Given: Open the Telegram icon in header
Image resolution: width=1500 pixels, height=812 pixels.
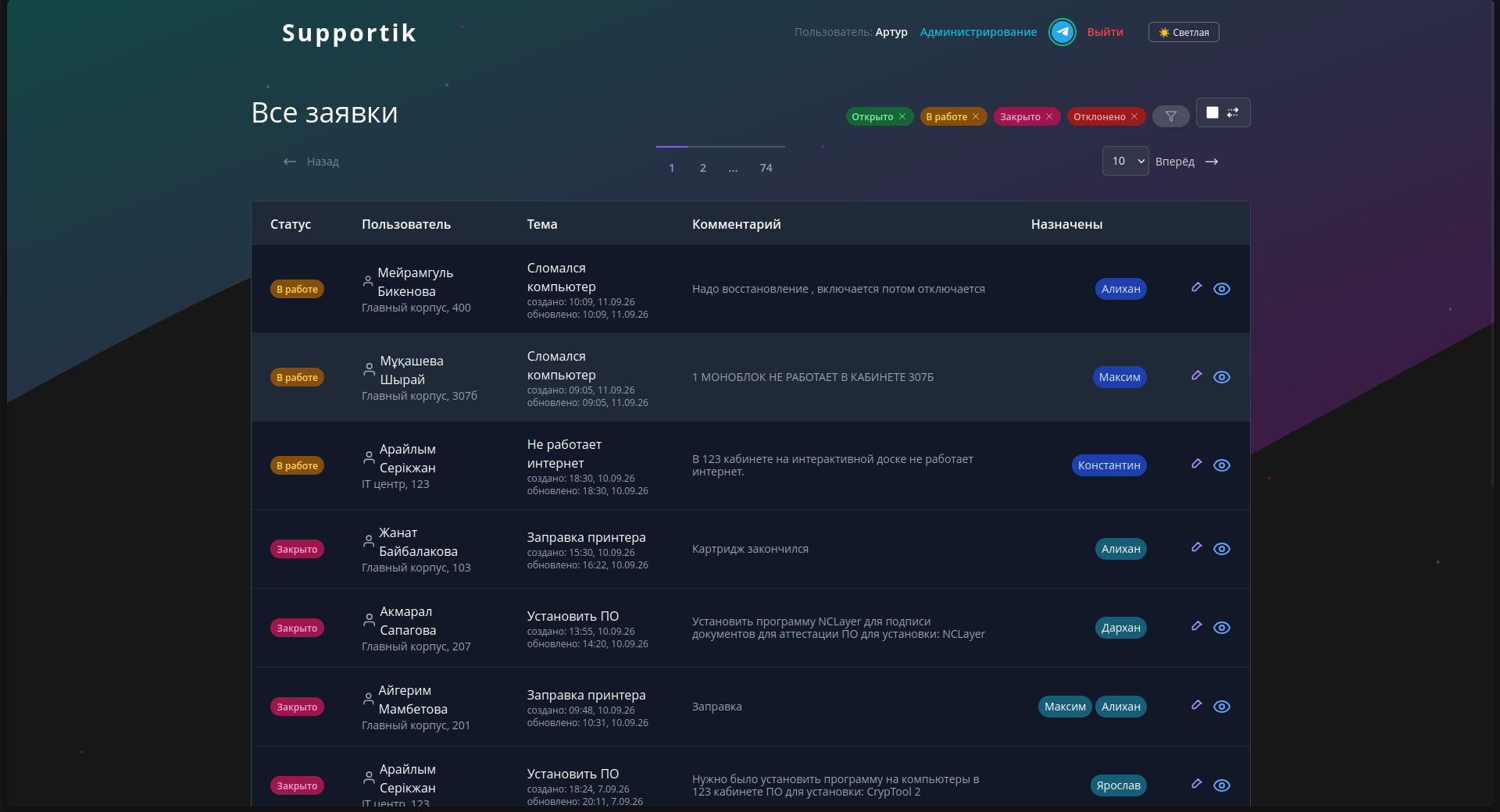Looking at the screenshot, I should pyautogui.click(x=1062, y=32).
